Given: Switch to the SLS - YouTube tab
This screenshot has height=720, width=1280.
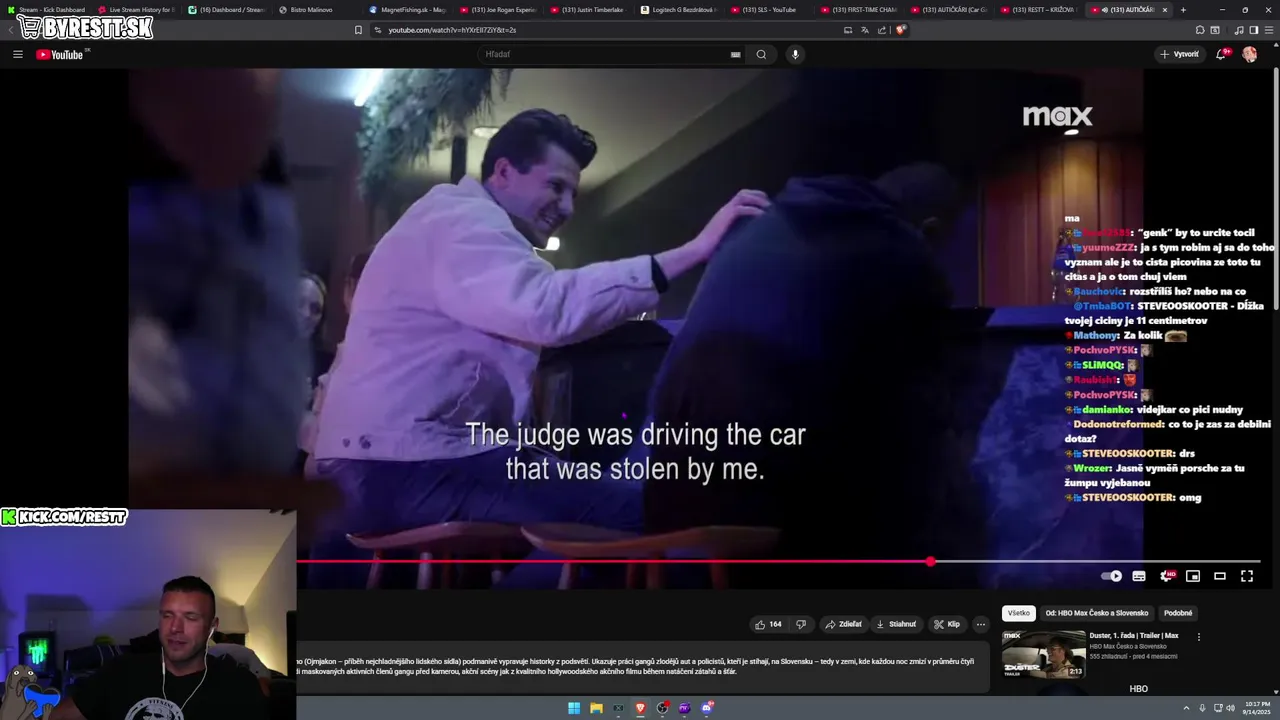Looking at the screenshot, I should tap(768, 10).
